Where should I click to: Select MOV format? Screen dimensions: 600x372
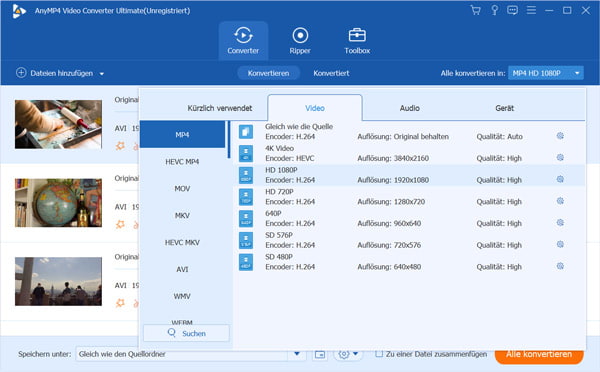tap(182, 189)
